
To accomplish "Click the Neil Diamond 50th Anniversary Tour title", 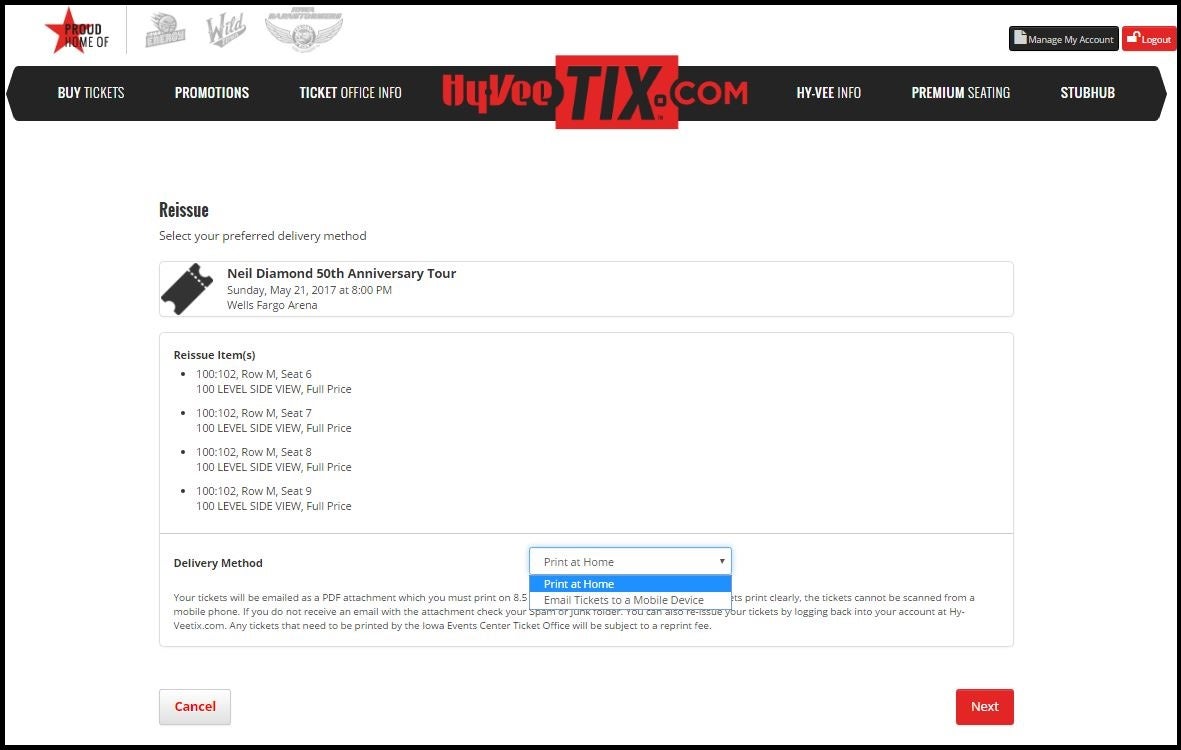I will (x=341, y=273).
